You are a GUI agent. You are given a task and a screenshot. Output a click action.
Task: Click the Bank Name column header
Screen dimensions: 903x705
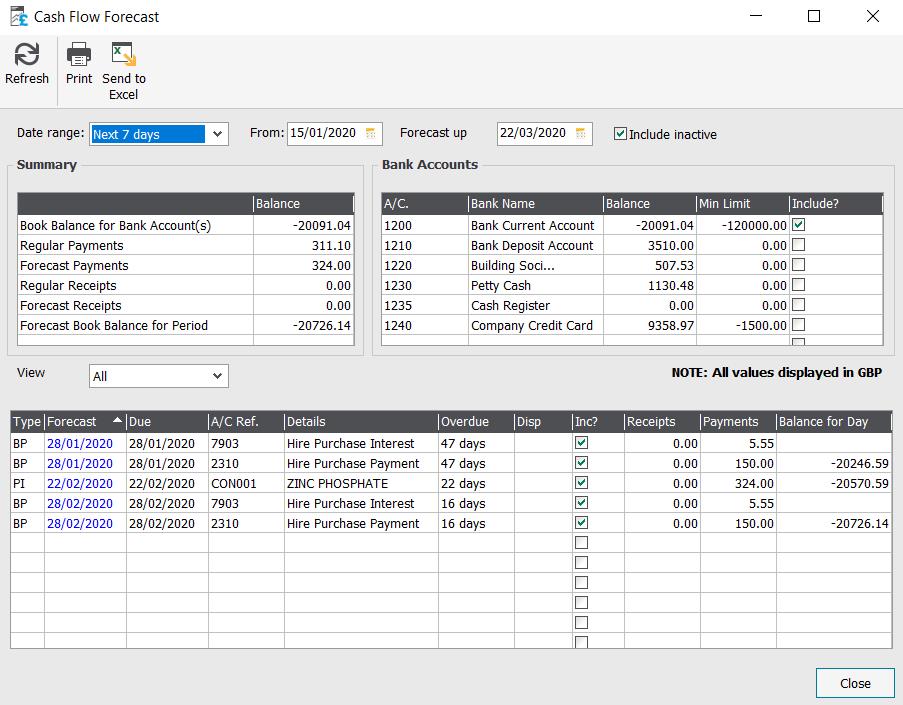point(536,203)
